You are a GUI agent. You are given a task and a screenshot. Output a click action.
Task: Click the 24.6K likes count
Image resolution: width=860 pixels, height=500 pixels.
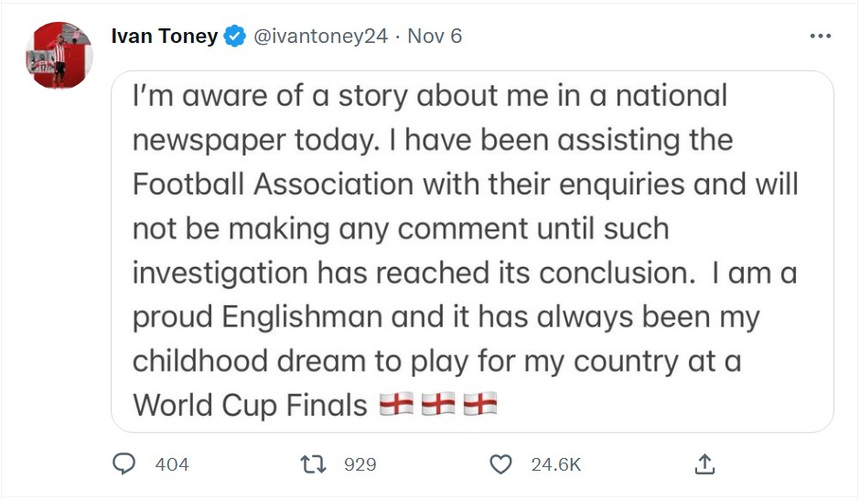point(556,464)
